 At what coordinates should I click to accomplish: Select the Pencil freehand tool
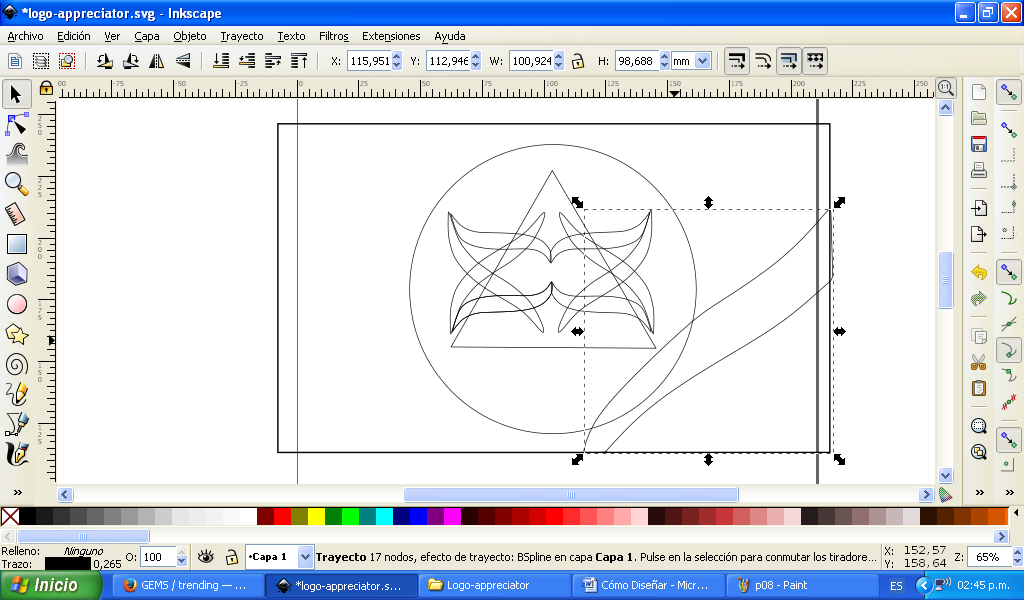pos(16,394)
